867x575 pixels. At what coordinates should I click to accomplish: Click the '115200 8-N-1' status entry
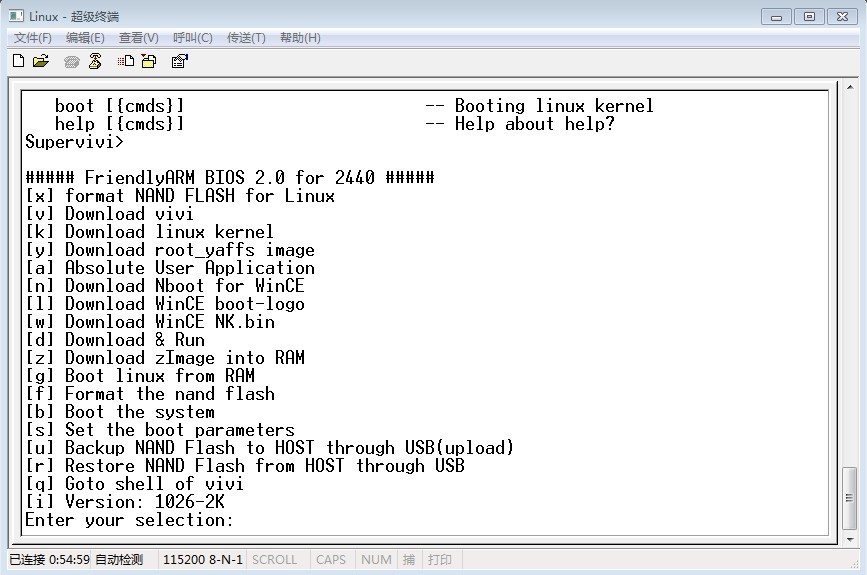[x=202, y=560]
